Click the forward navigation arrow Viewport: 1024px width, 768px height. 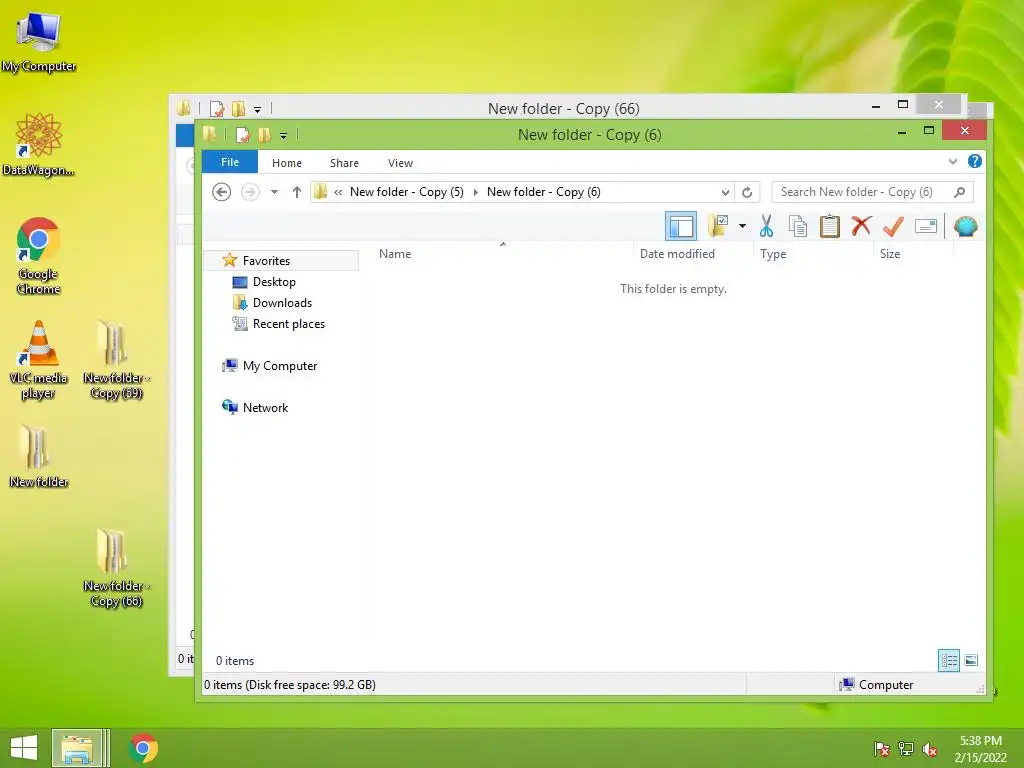[250, 192]
